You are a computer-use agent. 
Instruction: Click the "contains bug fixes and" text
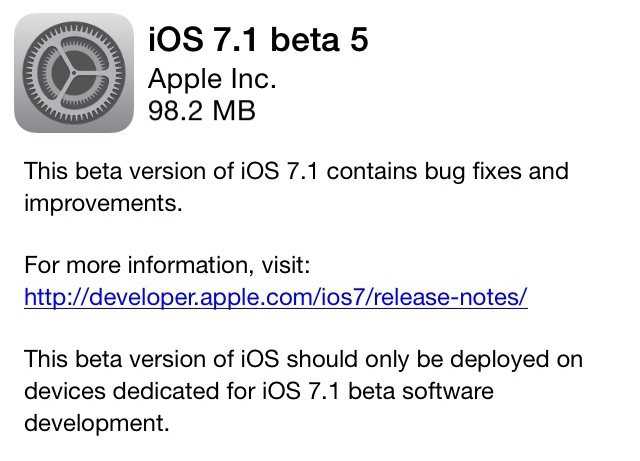pyautogui.click(x=448, y=171)
